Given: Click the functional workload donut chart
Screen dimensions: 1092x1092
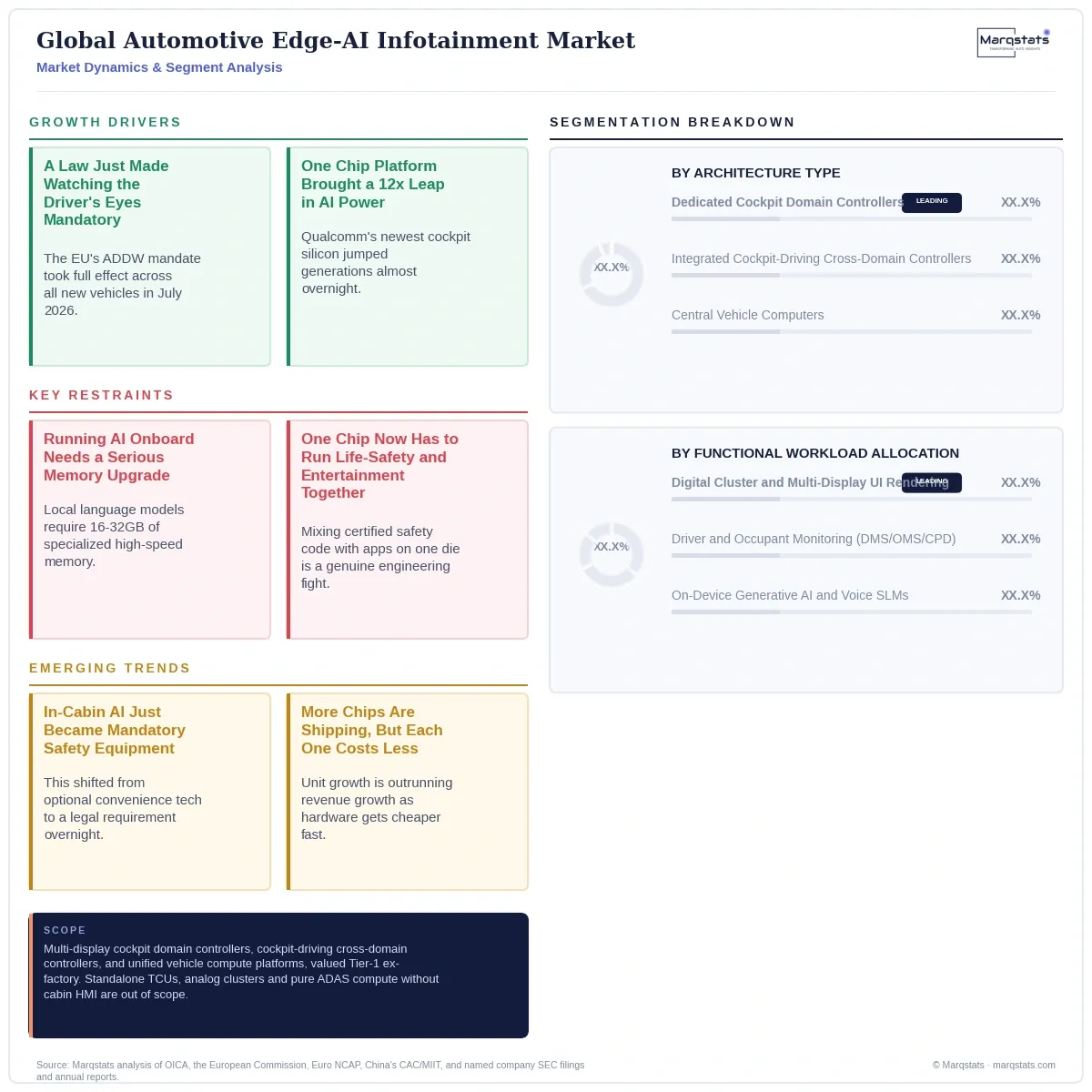Looking at the screenshot, I should pos(612,553).
